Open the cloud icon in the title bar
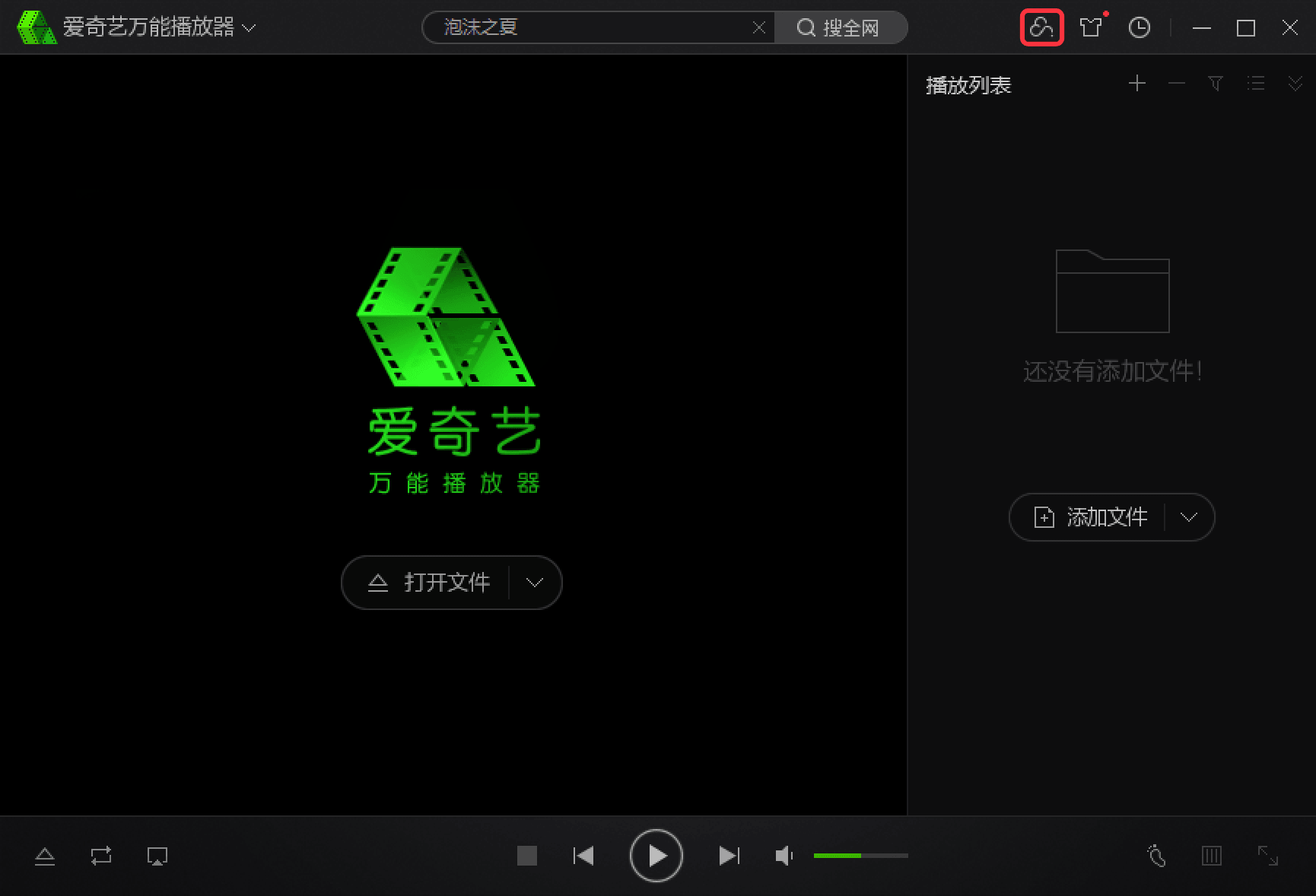Viewport: 1316px width, 896px height. (x=1041, y=27)
